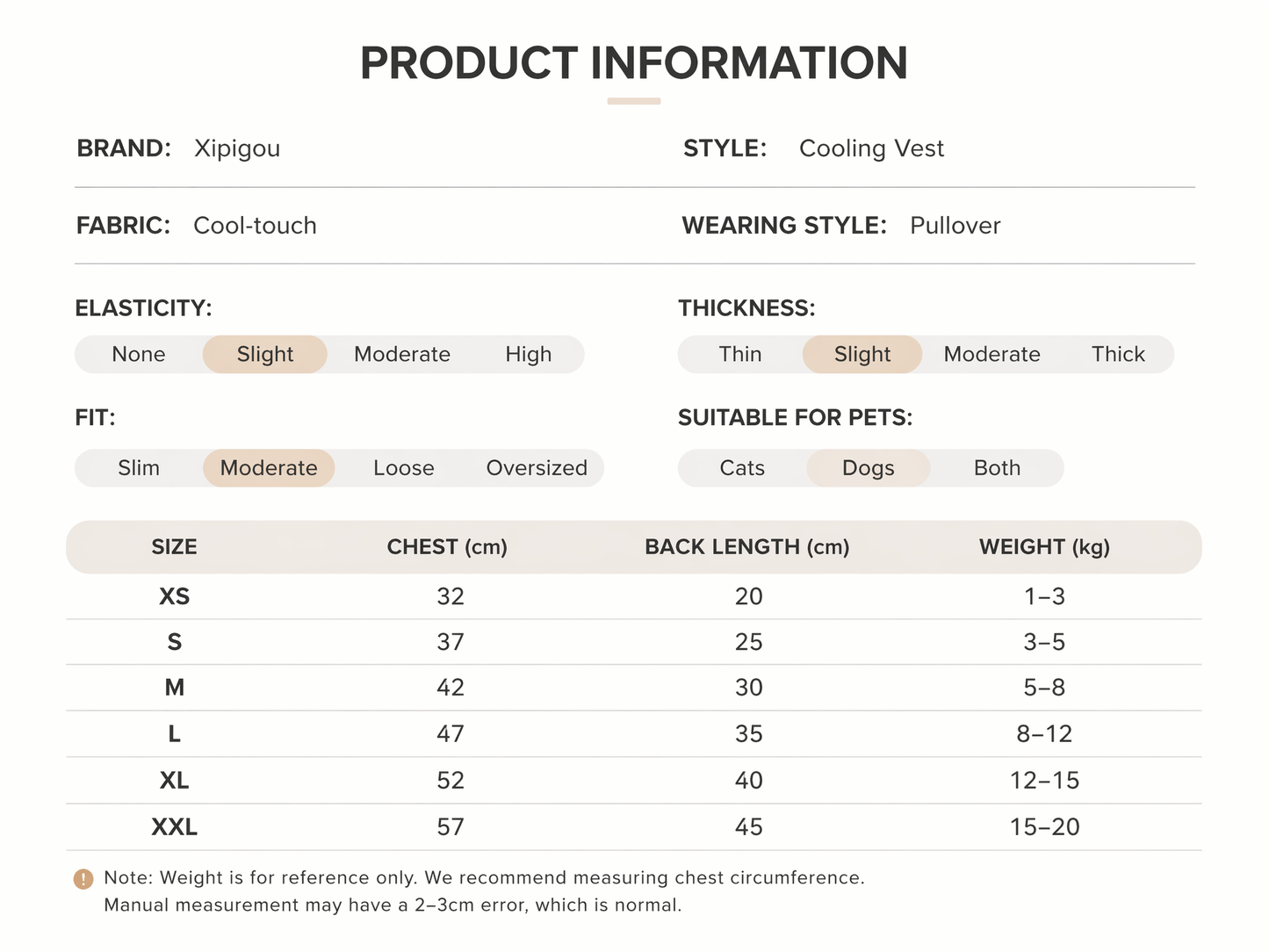Click the Xipigou brand name
Screen dimensions: 1269x952
click(237, 149)
